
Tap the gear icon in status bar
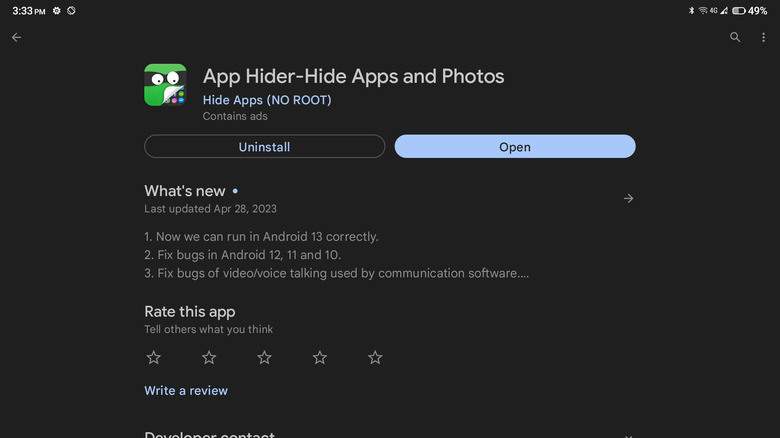click(x=56, y=10)
